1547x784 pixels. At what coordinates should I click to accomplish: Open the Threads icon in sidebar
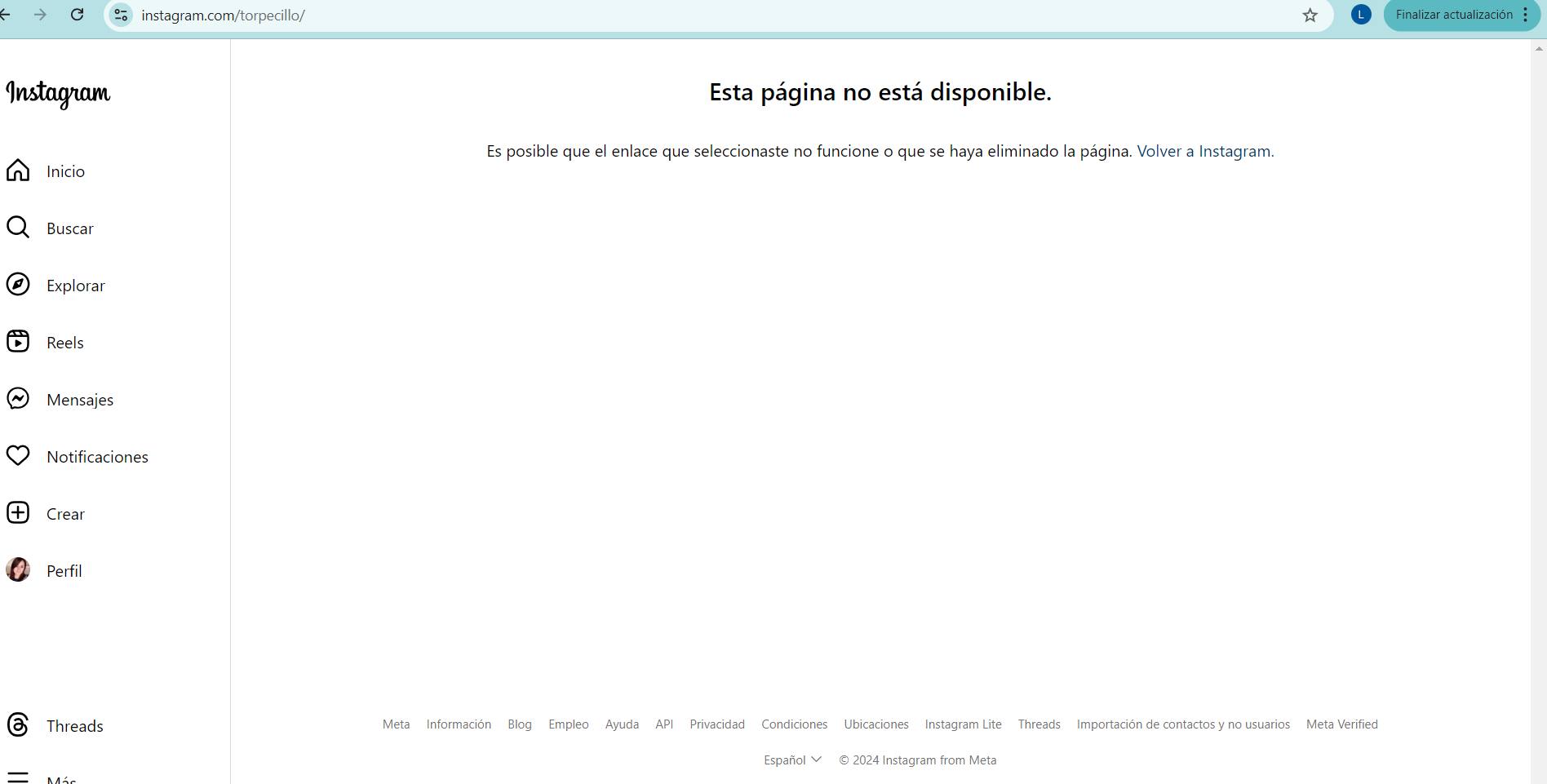point(18,724)
